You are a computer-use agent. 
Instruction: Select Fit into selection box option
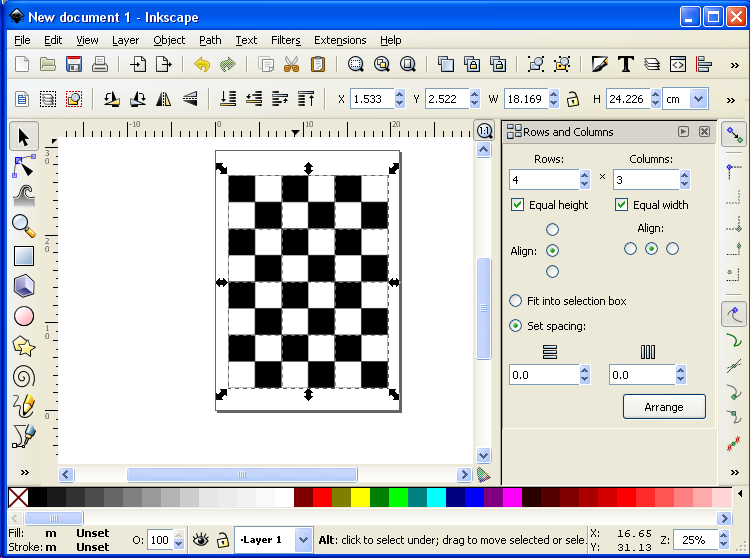coord(516,301)
